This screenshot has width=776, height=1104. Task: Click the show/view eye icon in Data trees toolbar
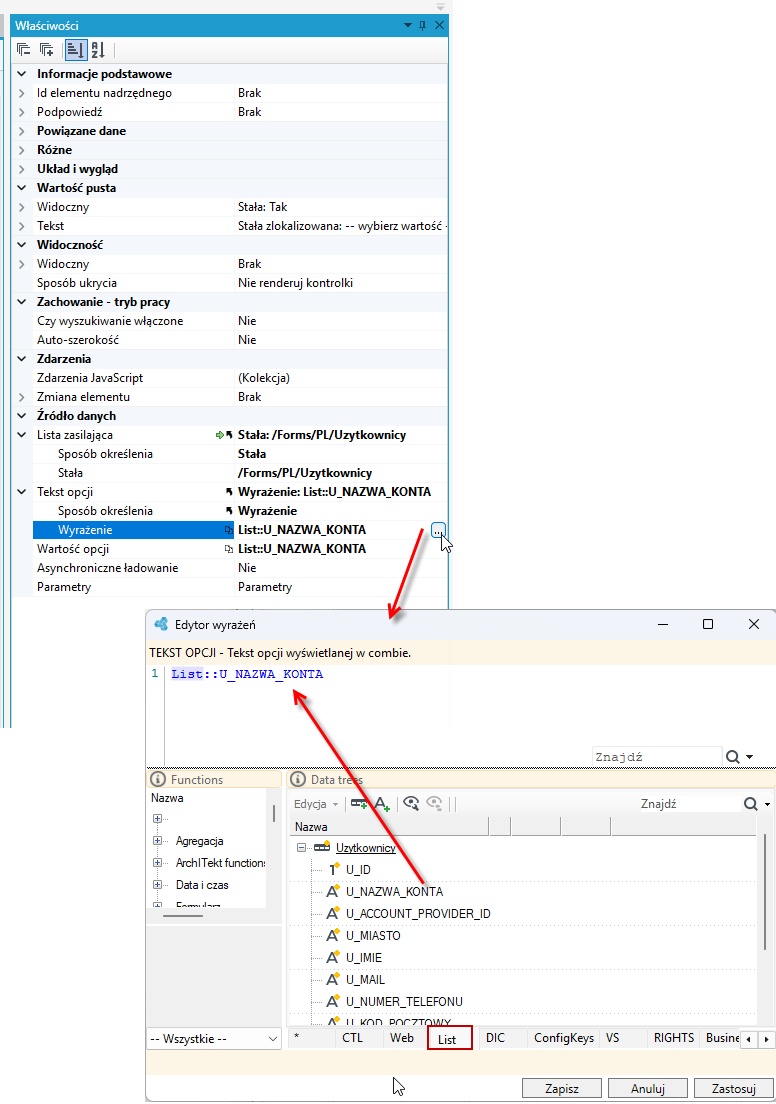411,803
